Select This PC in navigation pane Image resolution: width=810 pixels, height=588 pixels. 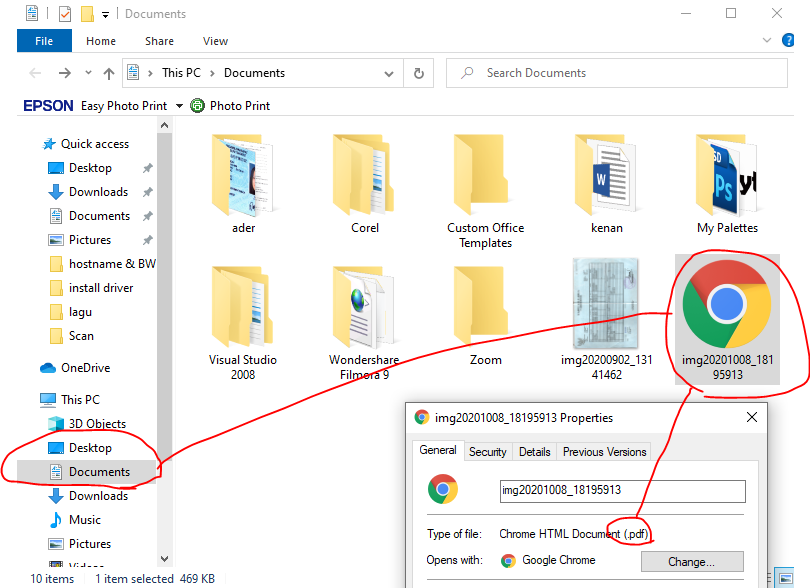point(80,399)
